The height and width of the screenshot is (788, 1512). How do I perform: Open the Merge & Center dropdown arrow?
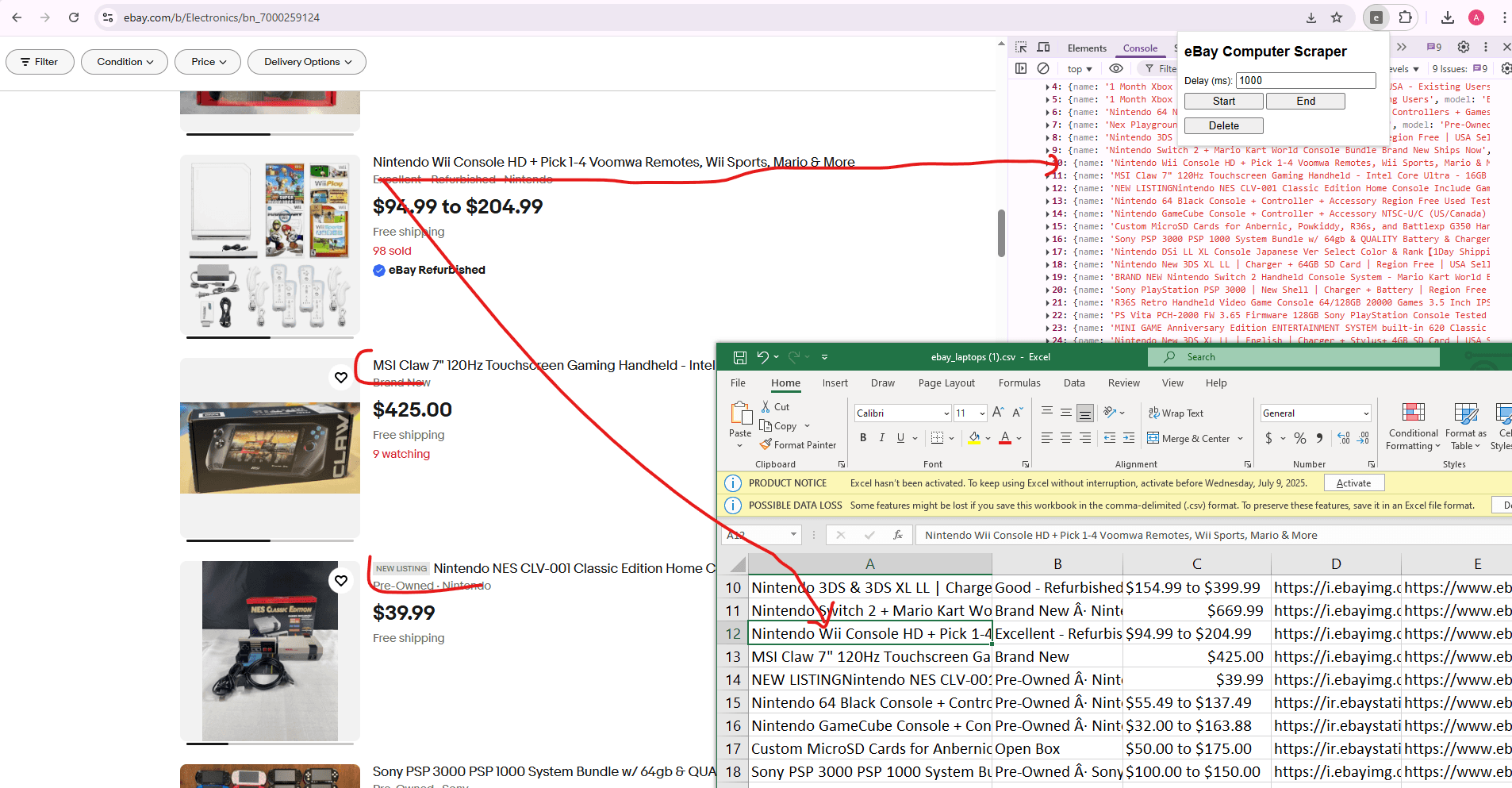(1240, 439)
